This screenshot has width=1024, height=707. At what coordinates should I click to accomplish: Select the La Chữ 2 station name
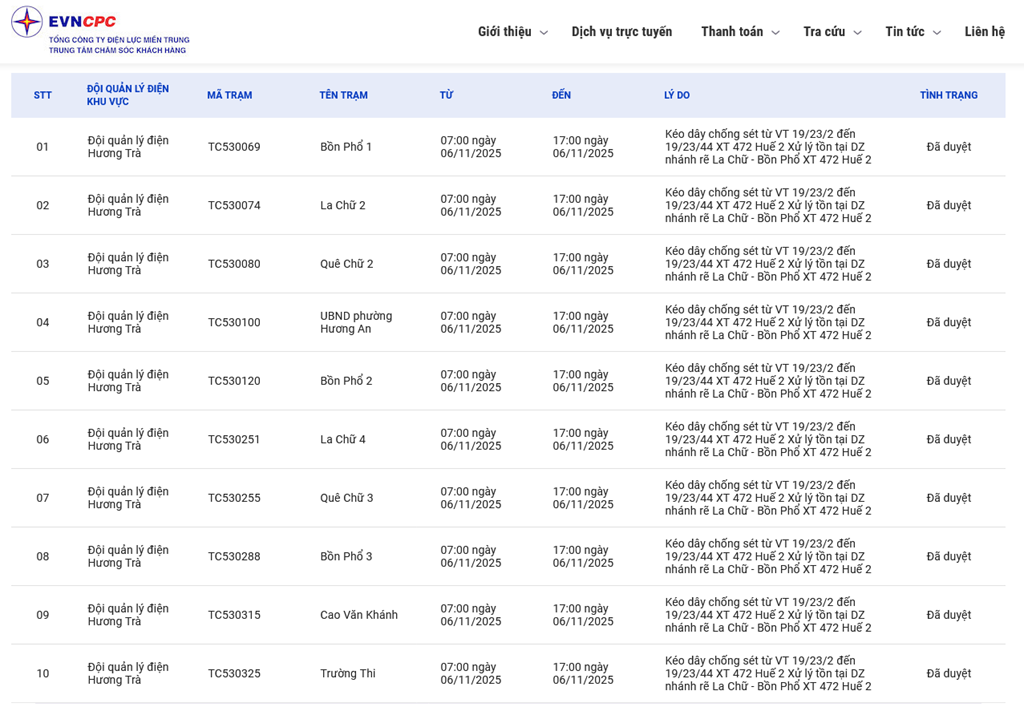click(x=342, y=206)
